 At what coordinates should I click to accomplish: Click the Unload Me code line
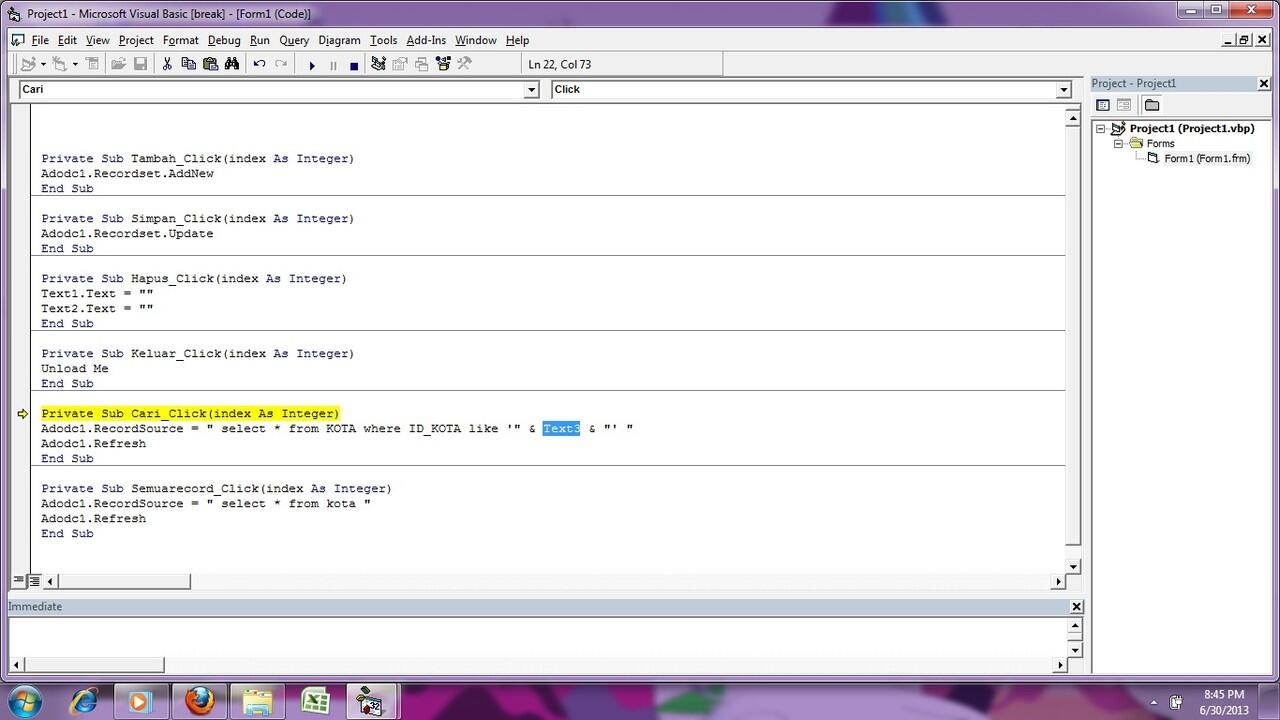pos(75,369)
